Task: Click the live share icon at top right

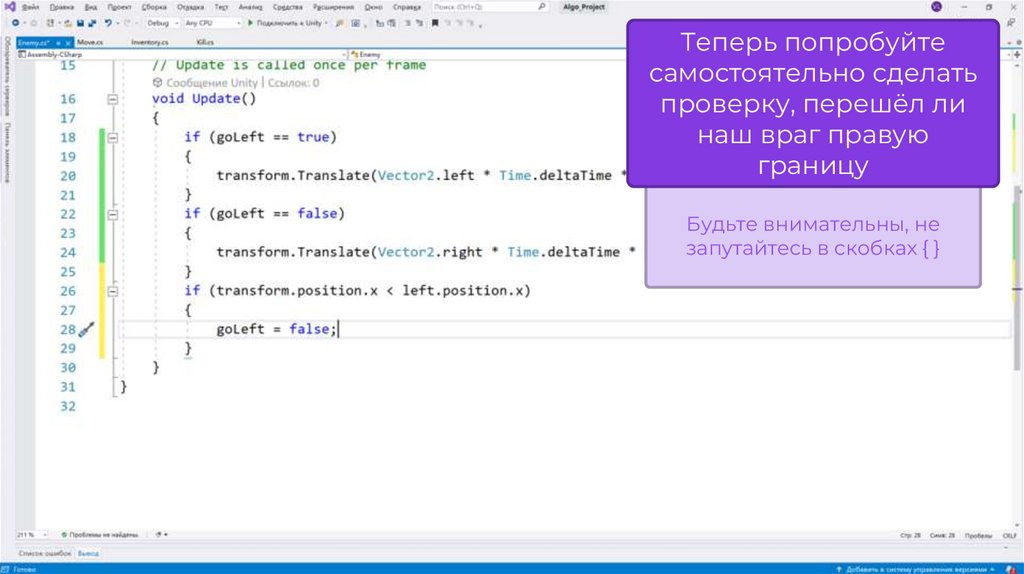Action: tap(1011, 23)
